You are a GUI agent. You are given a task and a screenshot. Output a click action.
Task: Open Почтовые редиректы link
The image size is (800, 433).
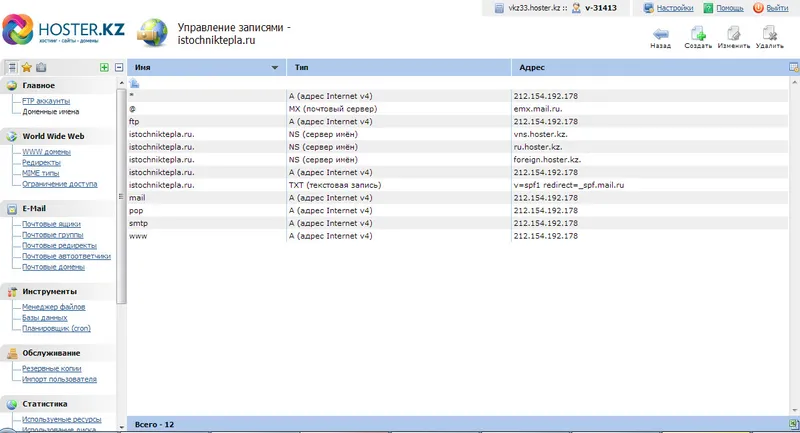[59, 245]
